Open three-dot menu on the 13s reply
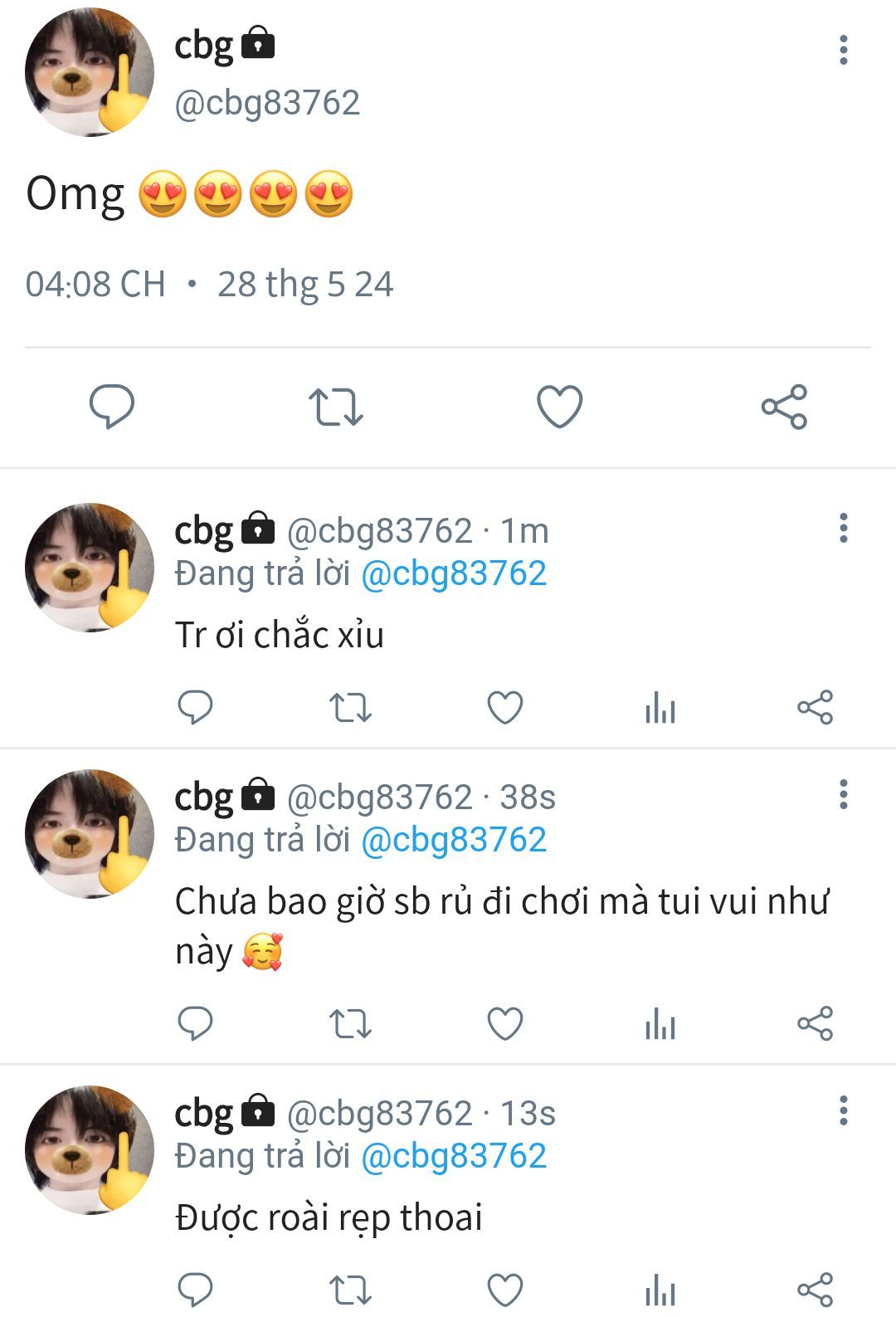The image size is (896, 1317). tap(844, 1110)
